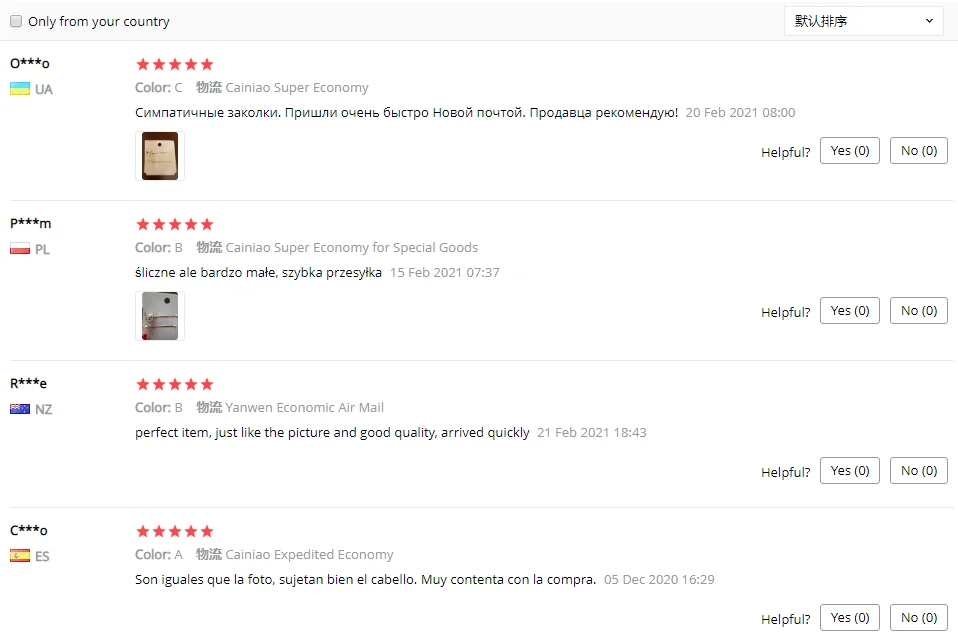Click the Poland flag icon
The width and height of the screenshot is (958, 634).
(x=20, y=249)
